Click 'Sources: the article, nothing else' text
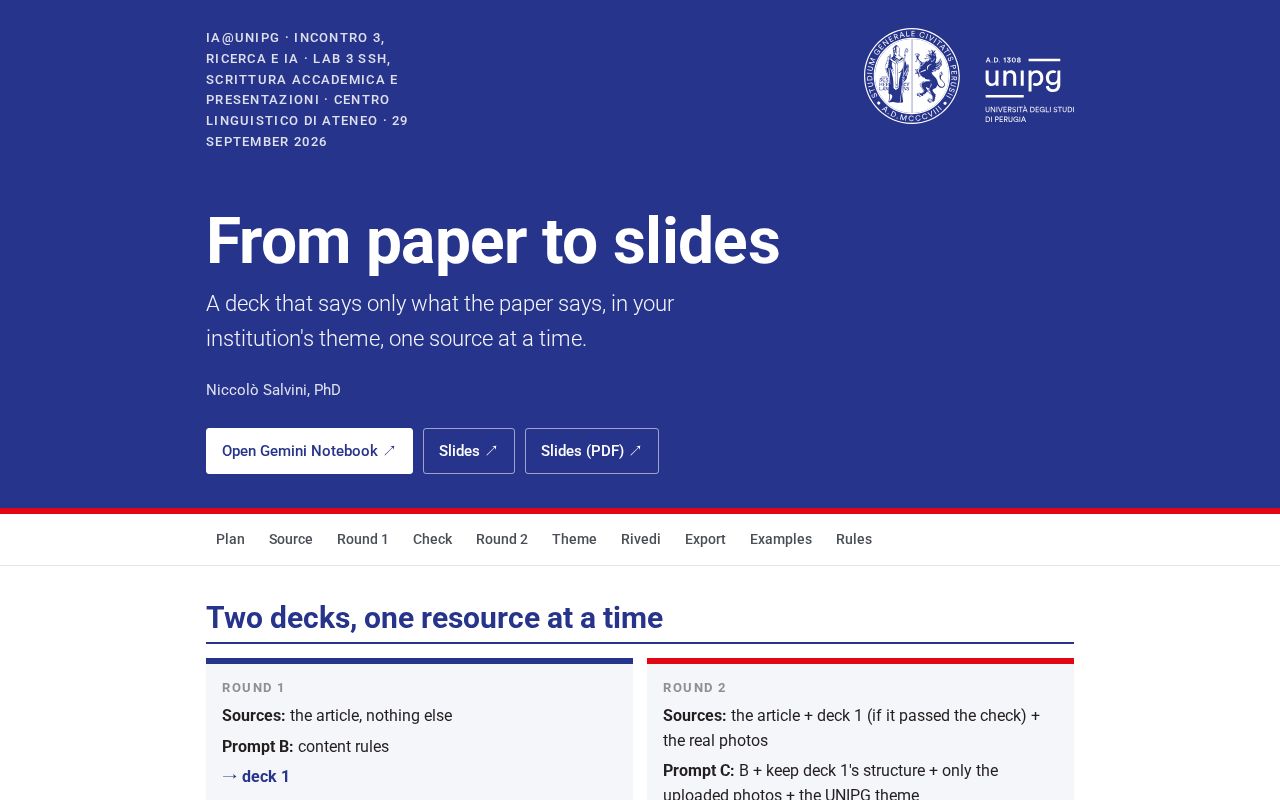 (x=337, y=716)
